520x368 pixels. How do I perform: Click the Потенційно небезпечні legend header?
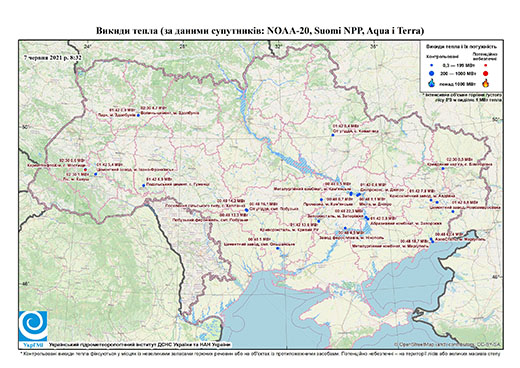click(485, 56)
